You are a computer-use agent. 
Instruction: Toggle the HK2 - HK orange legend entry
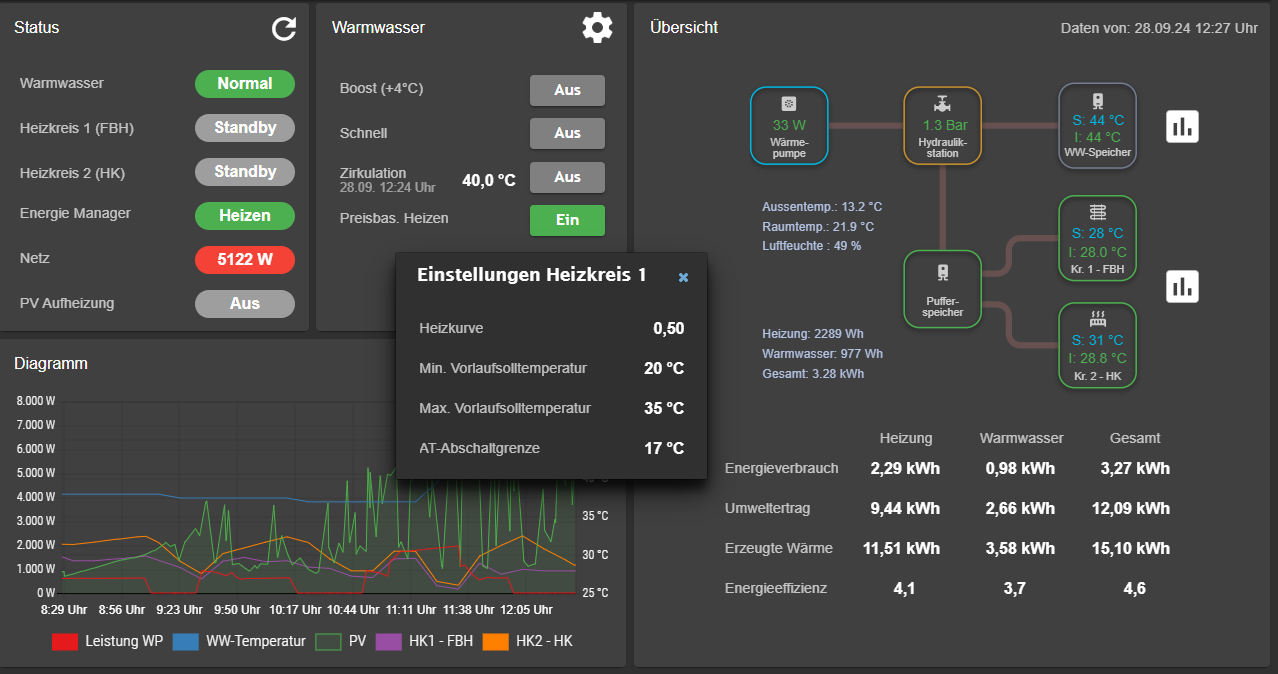click(x=528, y=641)
